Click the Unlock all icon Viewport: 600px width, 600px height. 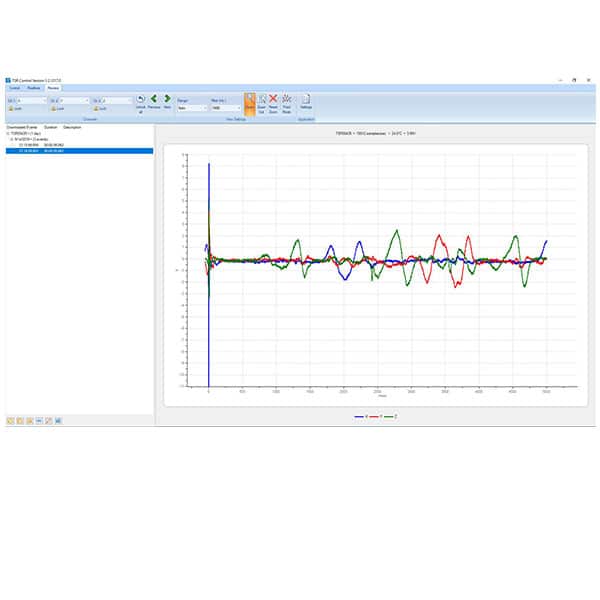tap(141, 102)
